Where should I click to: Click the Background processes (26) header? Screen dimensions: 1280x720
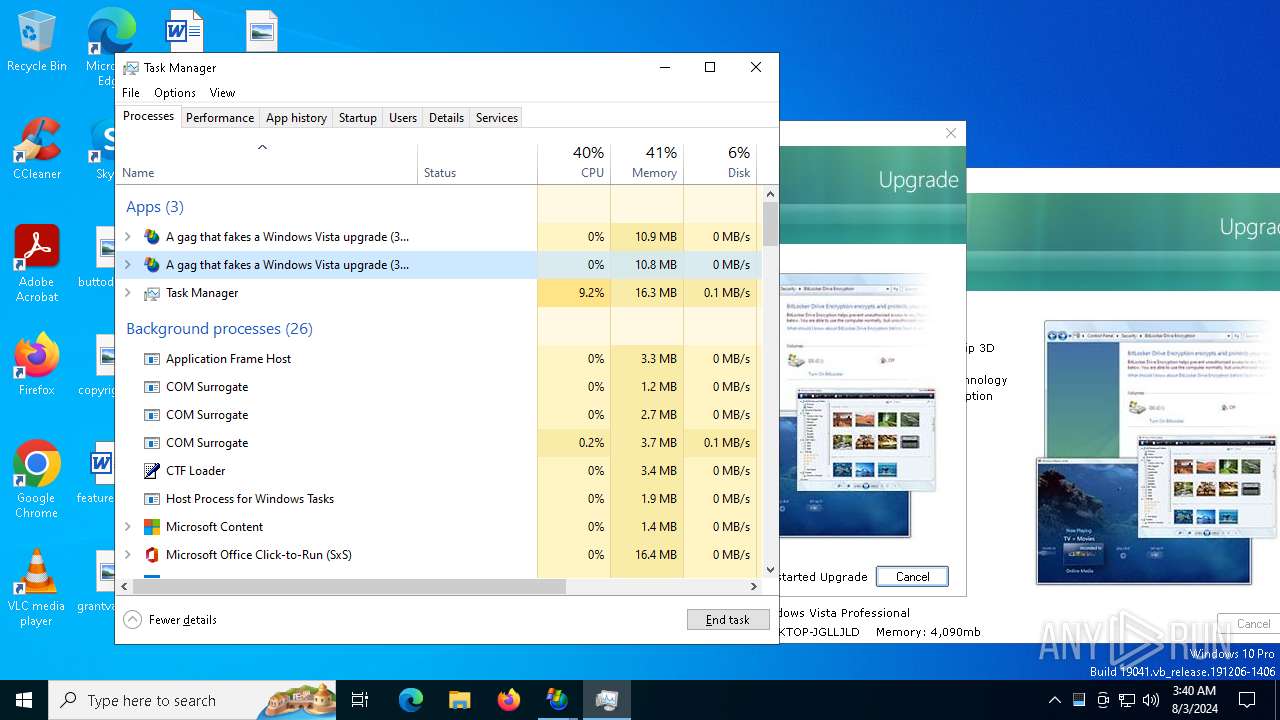219,329
